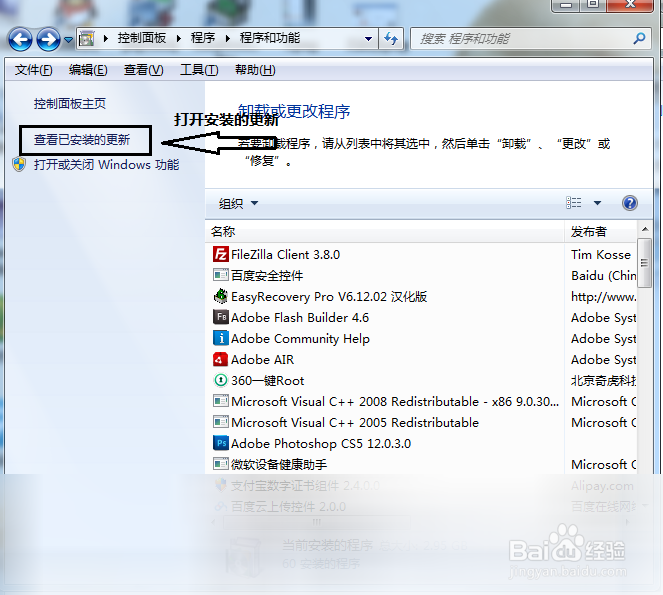Expand the arrow after 程序 breadcrumb

click(x=228, y=38)
